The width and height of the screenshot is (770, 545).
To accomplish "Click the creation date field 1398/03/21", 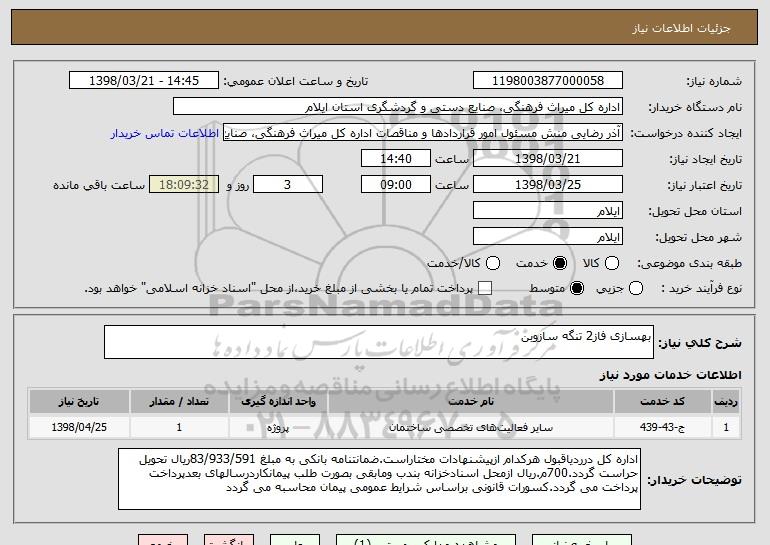I will pyautogui.click(x=548, y=159).
